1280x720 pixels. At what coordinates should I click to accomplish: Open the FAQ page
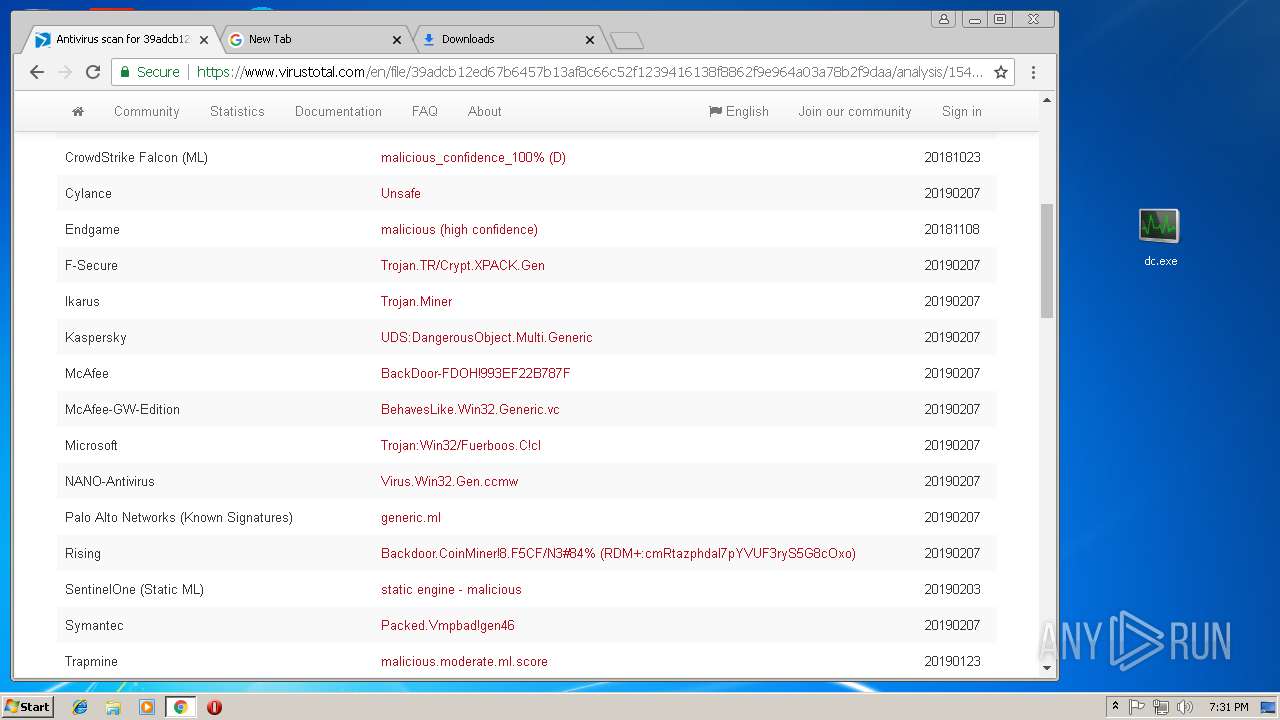point(425,111)
